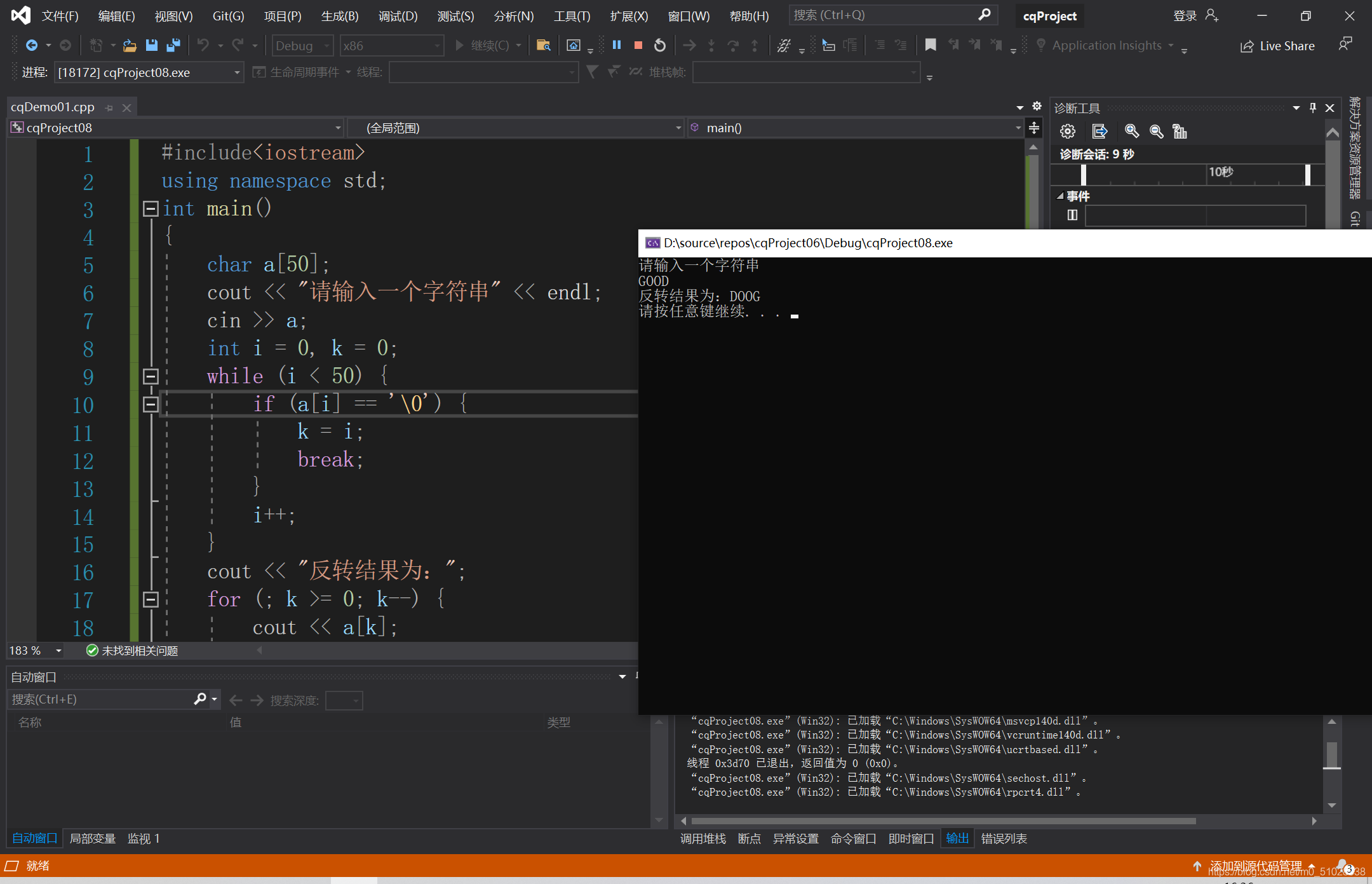This screenshot has height=884, width=1372.
Task: Open the cqProject08 scope dropdown
Action: (176, 128)
